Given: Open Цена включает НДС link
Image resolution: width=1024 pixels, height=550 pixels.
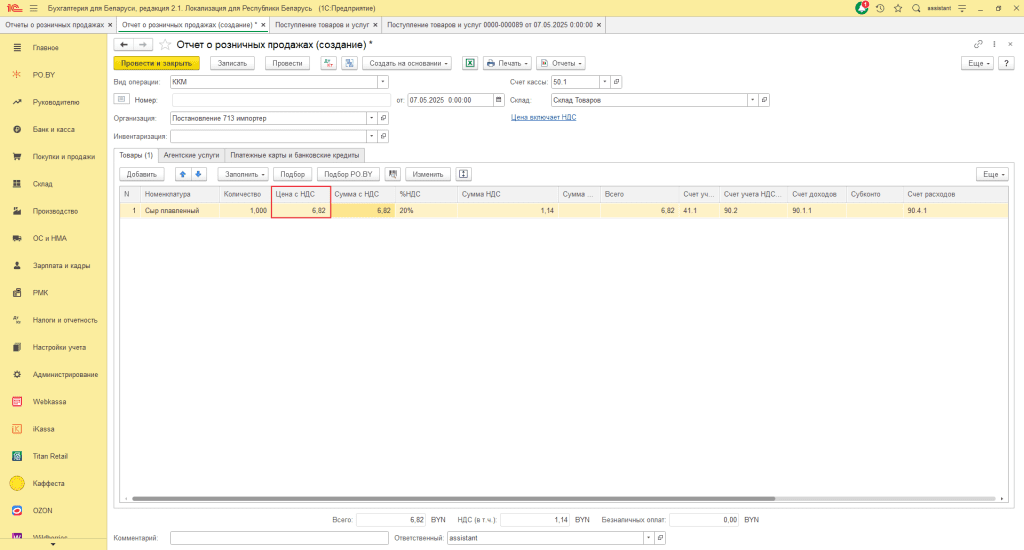Looking at the screenshot, I should tap(543, 118).
